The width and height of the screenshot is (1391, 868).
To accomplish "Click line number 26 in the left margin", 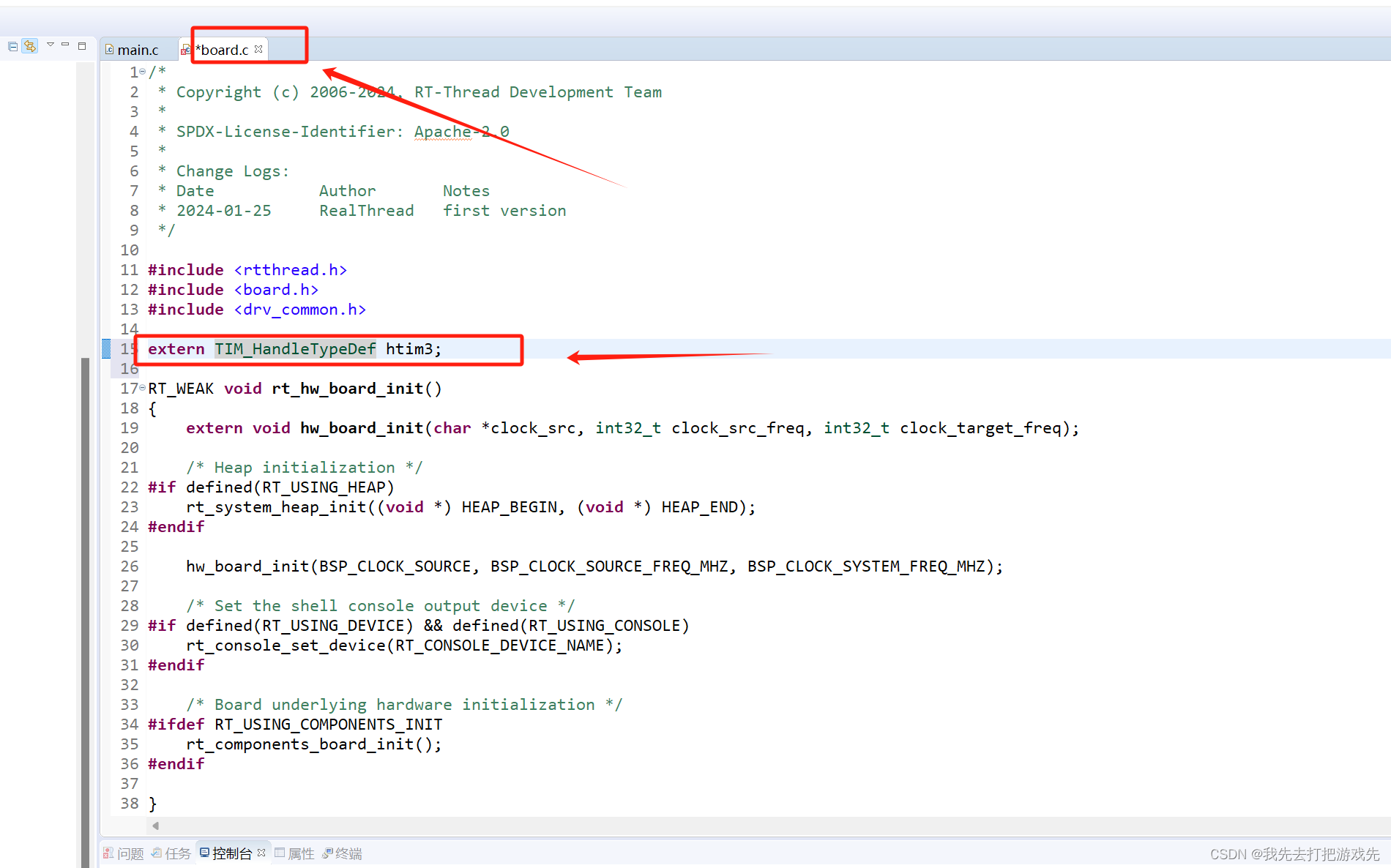I will [129, 566].
